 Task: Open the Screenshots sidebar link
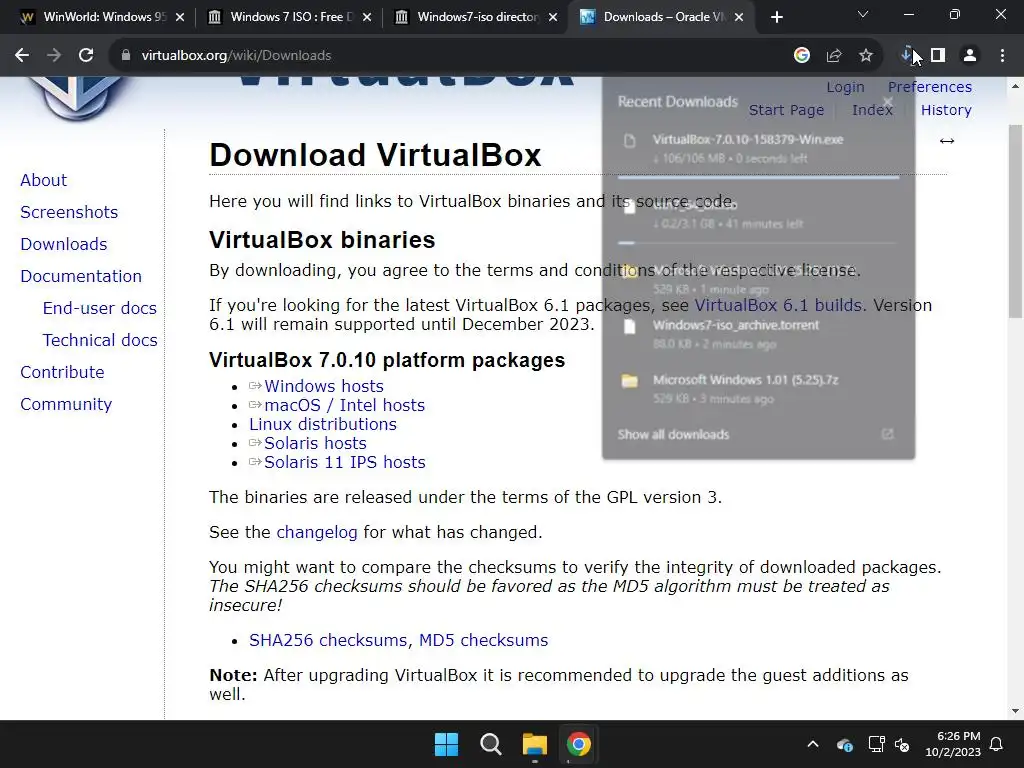[69, 212]
